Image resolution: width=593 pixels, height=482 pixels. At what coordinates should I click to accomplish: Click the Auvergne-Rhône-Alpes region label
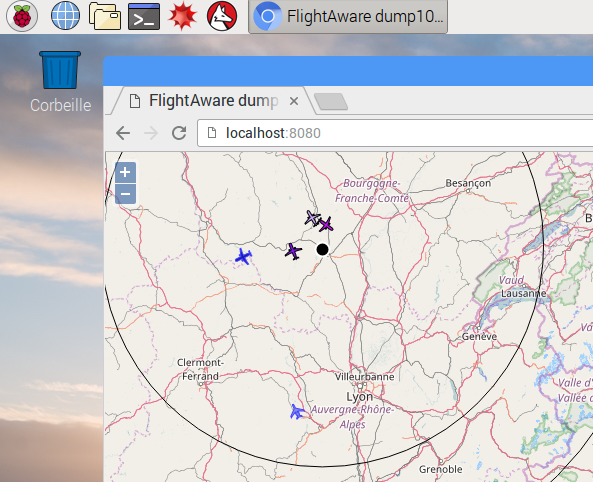(352, 417)
